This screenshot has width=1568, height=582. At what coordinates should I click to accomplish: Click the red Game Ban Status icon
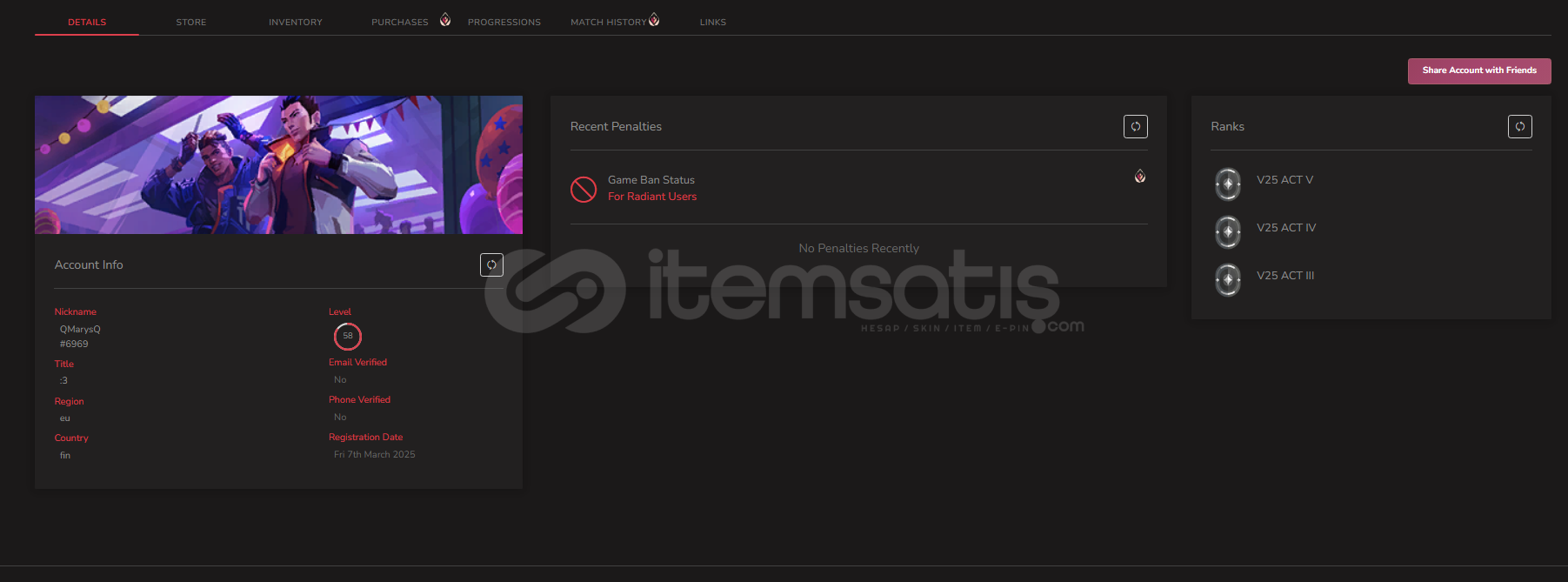pyautogui.click(x=584, y=189)
